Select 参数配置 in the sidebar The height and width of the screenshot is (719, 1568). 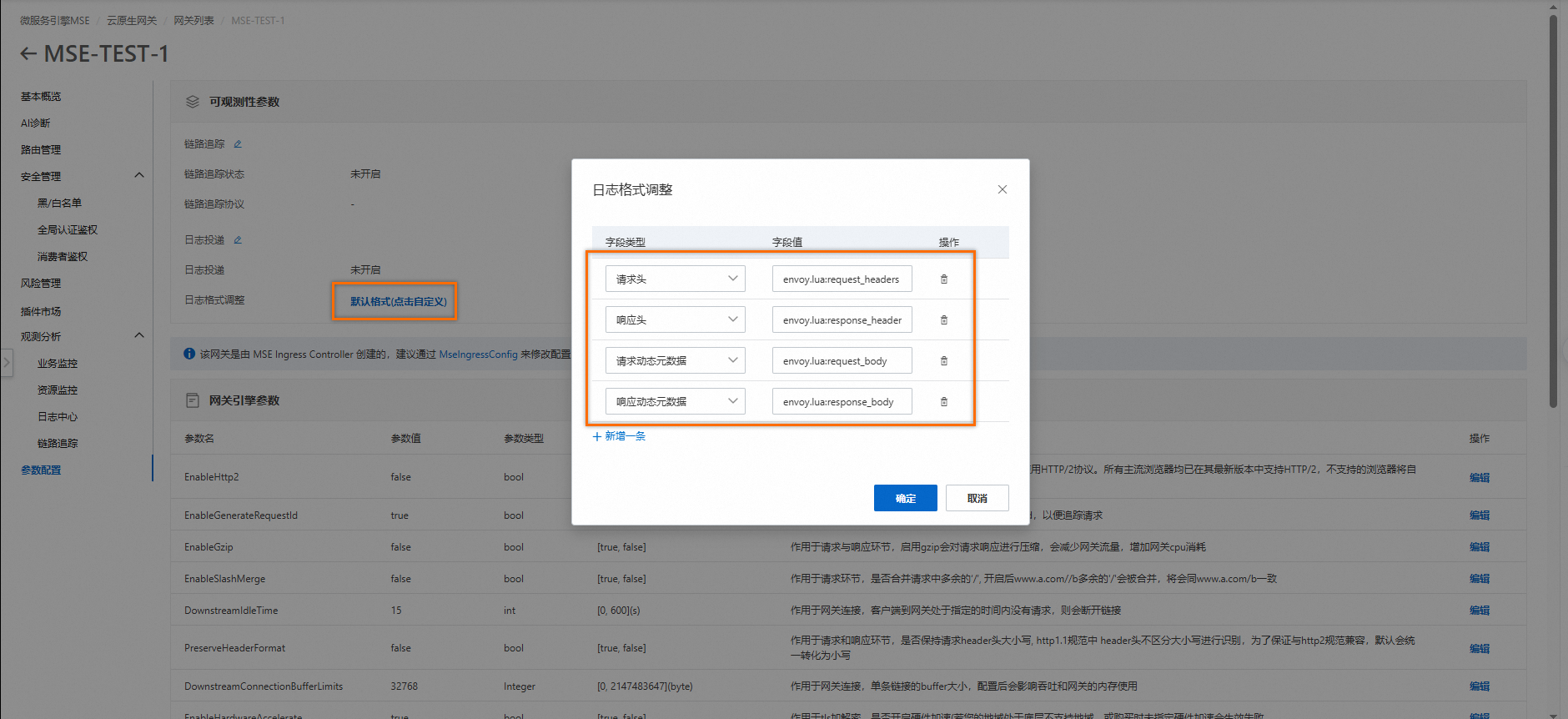click(41, 470)
